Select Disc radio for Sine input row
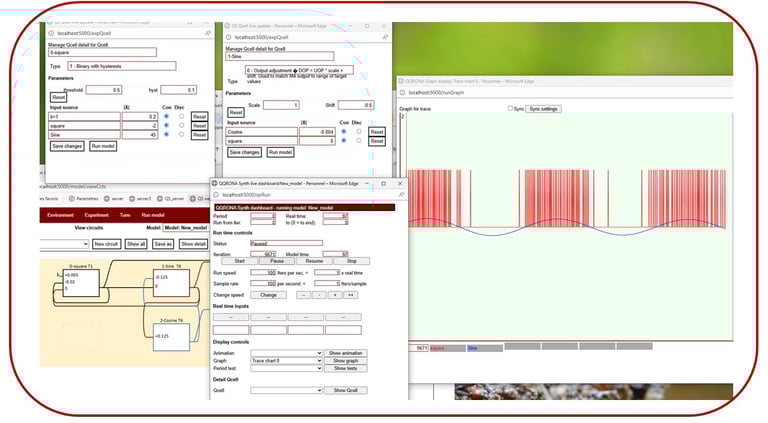Image resolution: width=768 pixels, height=423 pixels. click(x=181, y=134)
